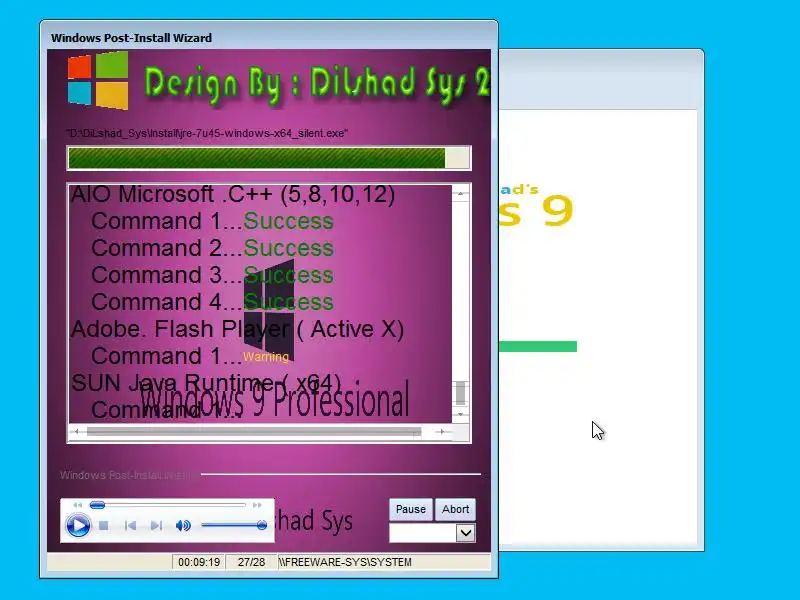The height and width of the screenshot is (600, 800).
Task: Click the 'Windows Post-Install Wizard' title bar
Action: 269,38
